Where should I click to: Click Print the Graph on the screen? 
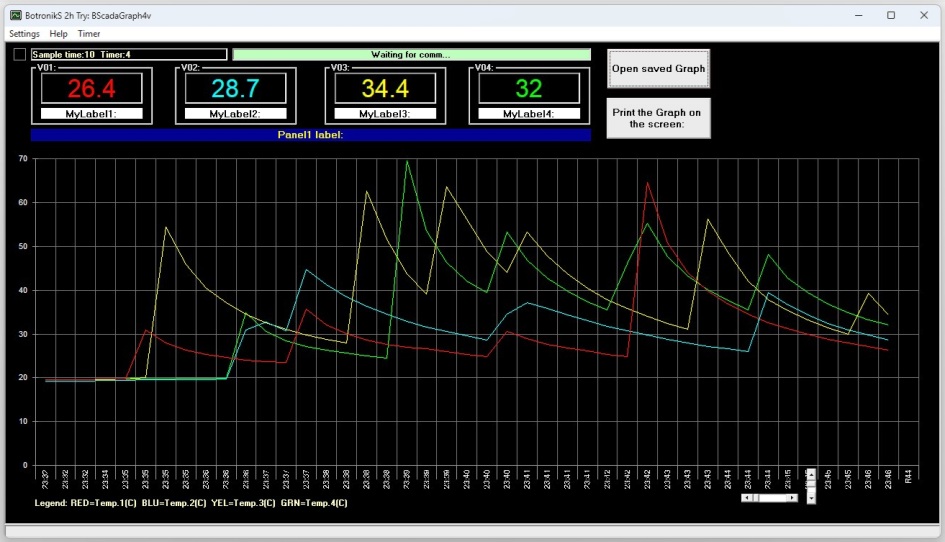(658, 118)
